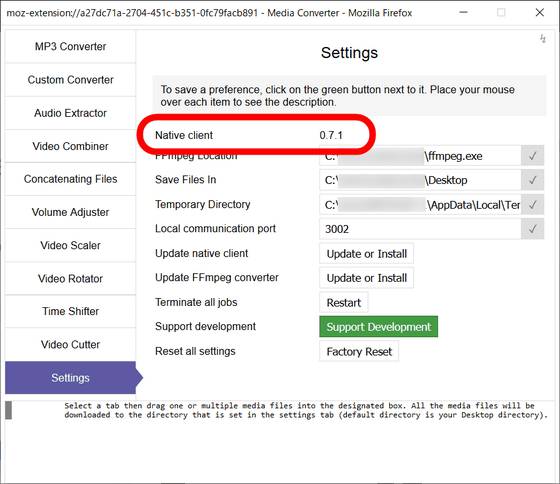Open the Video Scaler tab
This screenshot has width=560, height=484.
(x=70, y=245)
